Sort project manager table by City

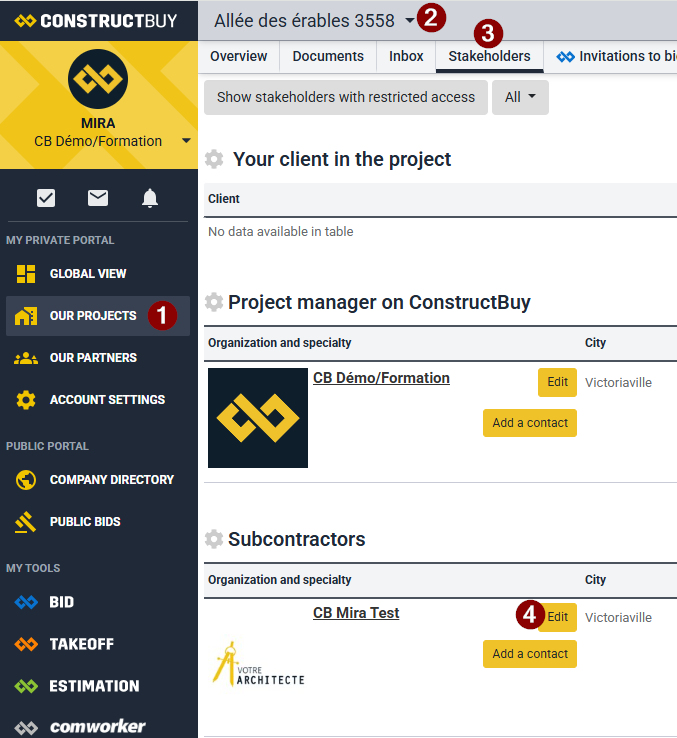pos(596,343)
